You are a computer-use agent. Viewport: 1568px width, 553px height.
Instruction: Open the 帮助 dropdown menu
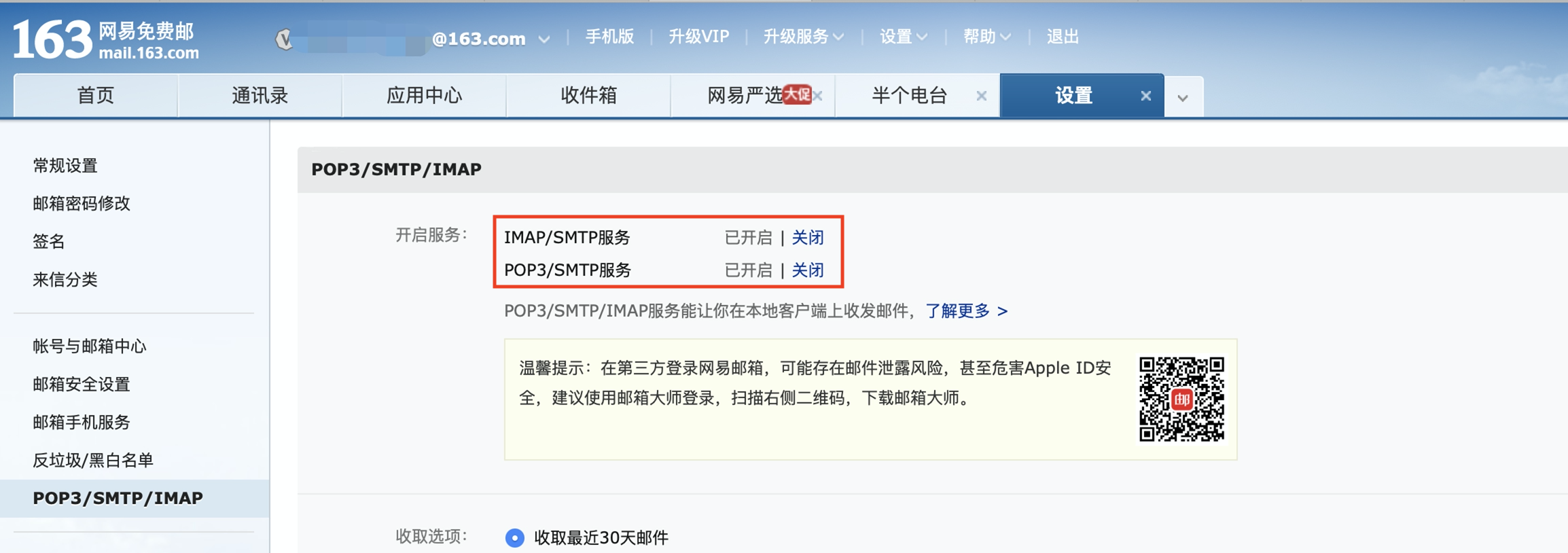coord(986,37)
